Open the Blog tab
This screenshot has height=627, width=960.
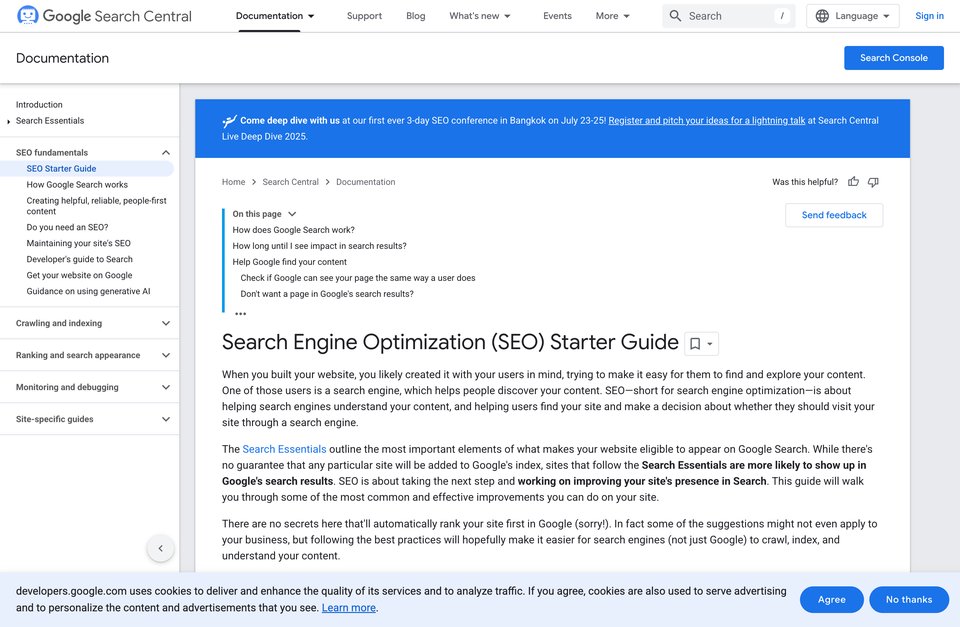(x=416, y=16)
